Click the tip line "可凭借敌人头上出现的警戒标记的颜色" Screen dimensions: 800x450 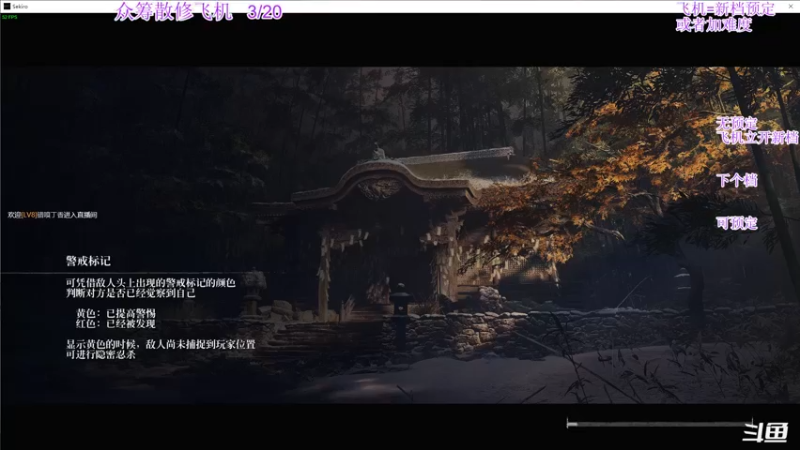click(151, 283)
